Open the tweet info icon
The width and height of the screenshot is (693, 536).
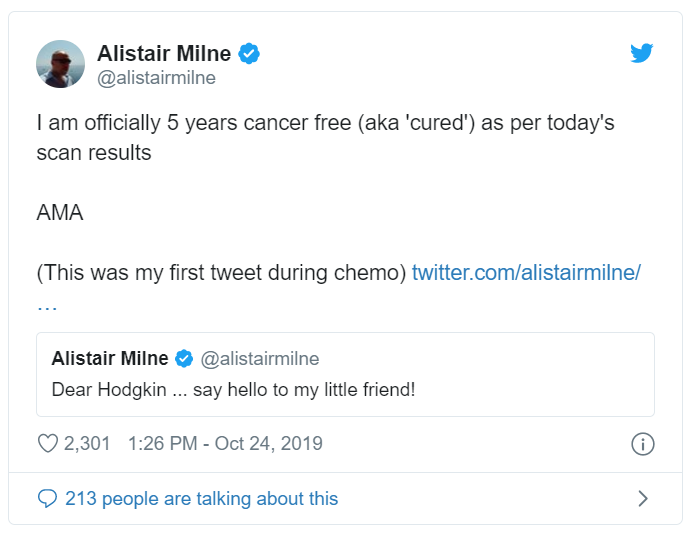click(643, 444)
